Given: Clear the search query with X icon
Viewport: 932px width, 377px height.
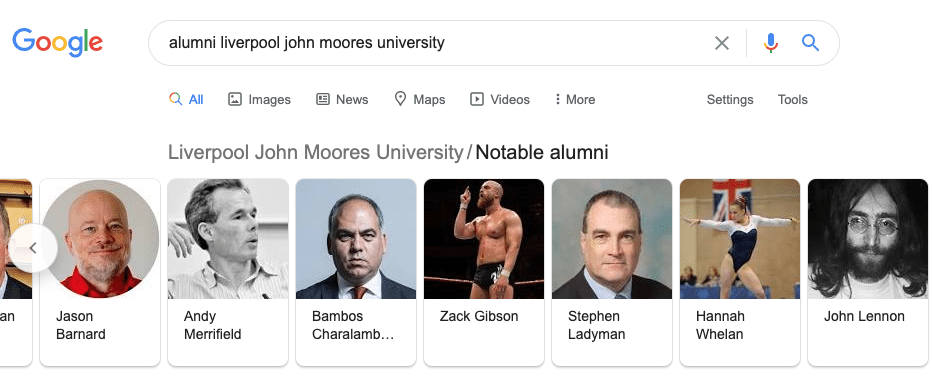Looking at the screenshot, I should [x=722, y=43].
